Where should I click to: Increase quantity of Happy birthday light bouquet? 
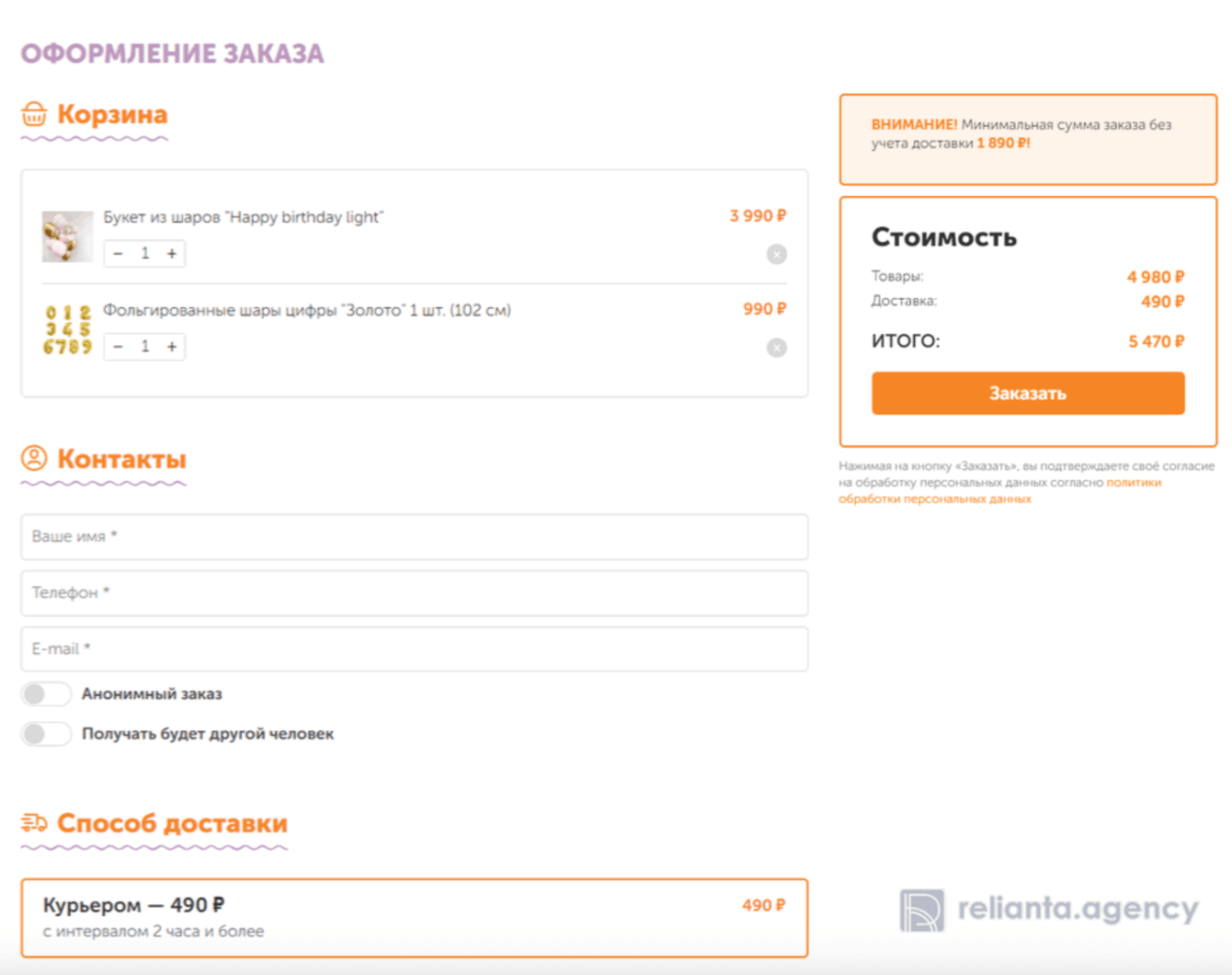click(172, 254)
